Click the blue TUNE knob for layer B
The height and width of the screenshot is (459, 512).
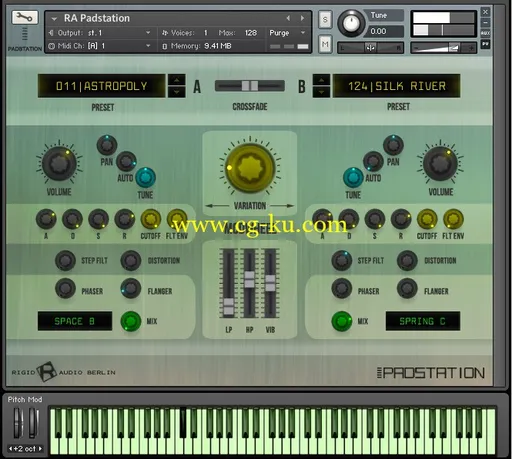click(x=353, y=177)
